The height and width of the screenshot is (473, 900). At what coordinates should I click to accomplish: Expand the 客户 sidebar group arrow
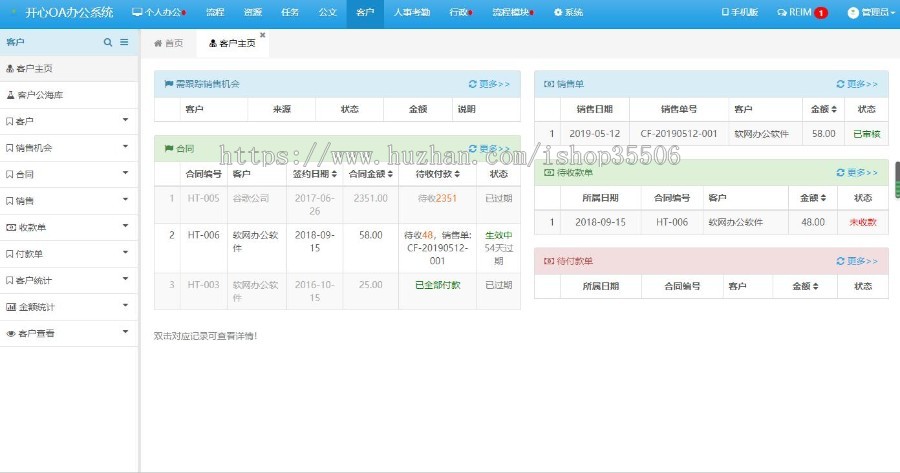click(x=125, y=120)
